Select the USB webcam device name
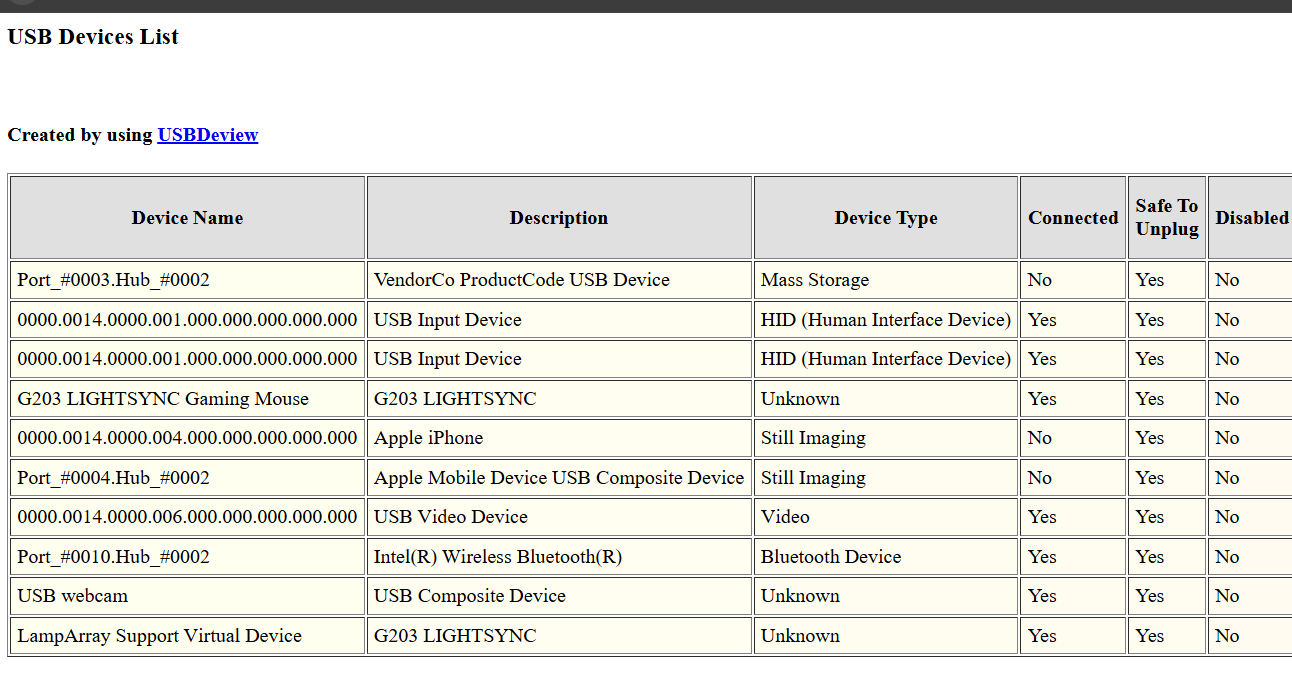The width and height of the screenshot is (1292, 697). coord(188,596)
